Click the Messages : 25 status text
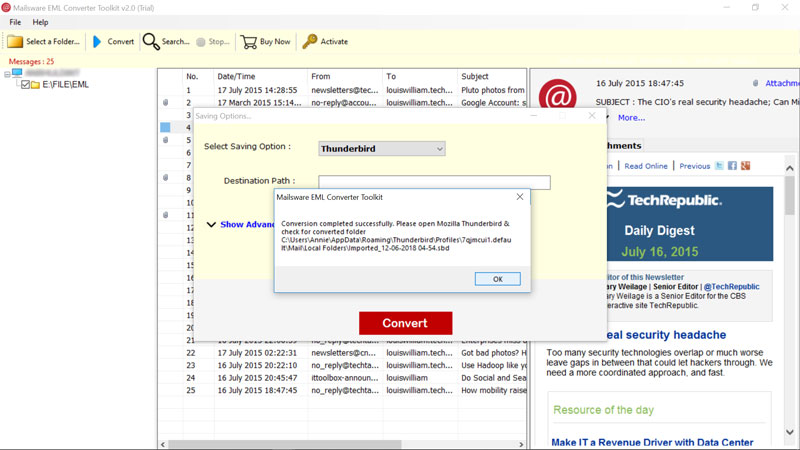 (x=31, y=61)
